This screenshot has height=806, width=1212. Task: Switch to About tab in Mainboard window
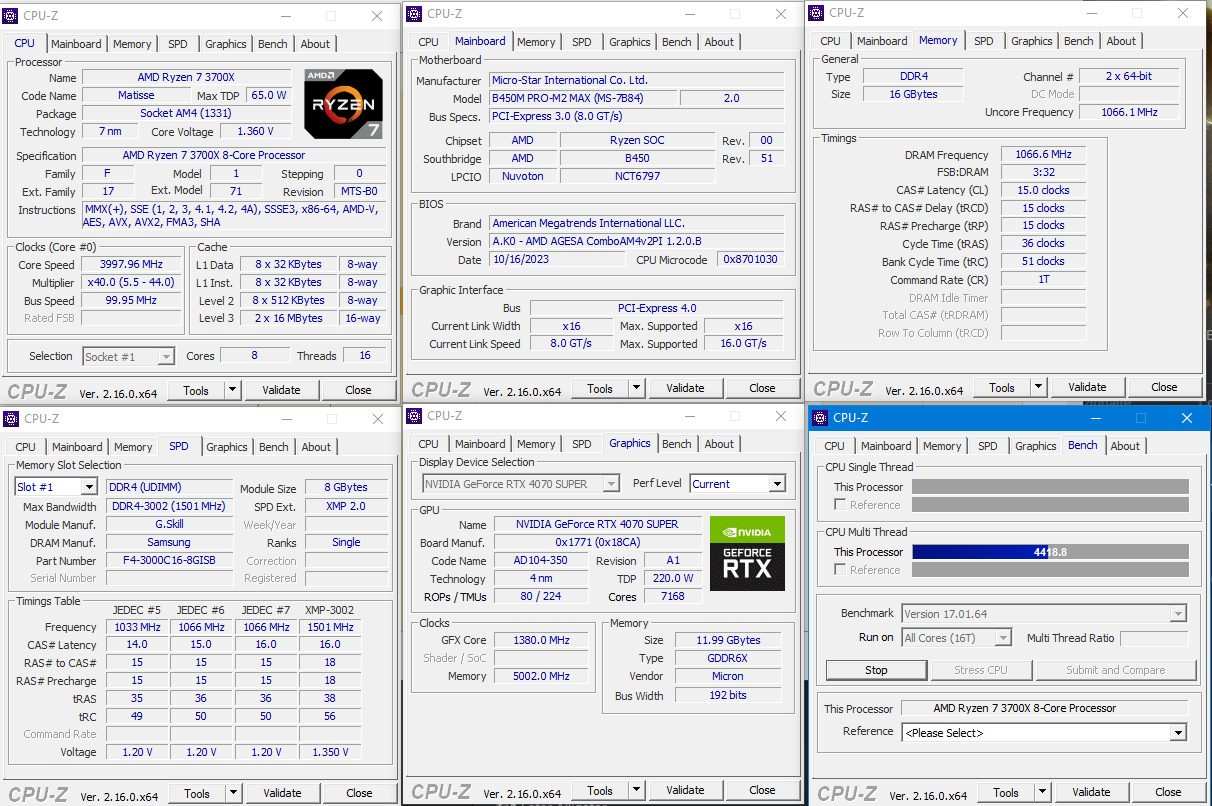pyautogui.click(x=719, y=42)
